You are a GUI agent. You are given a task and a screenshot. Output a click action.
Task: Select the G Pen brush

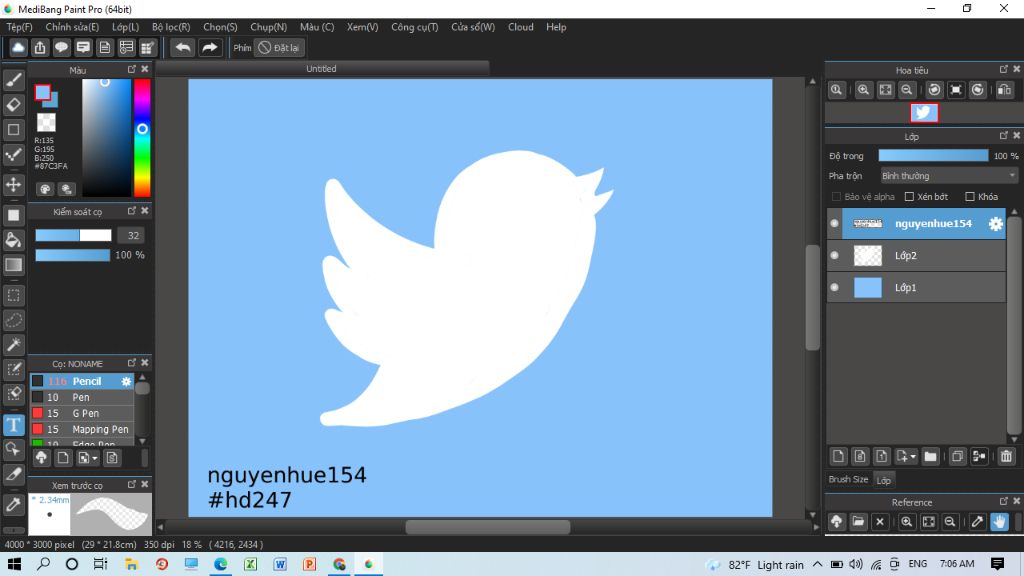pyautogui.click(x=82, y=413)
